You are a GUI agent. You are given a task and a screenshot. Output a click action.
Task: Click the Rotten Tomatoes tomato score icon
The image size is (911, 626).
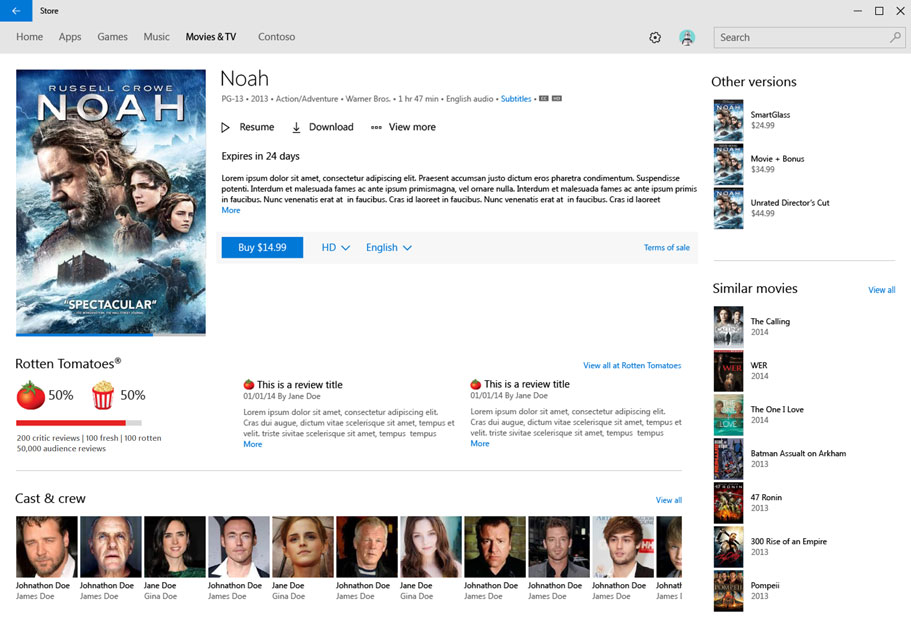pos(30,395)
